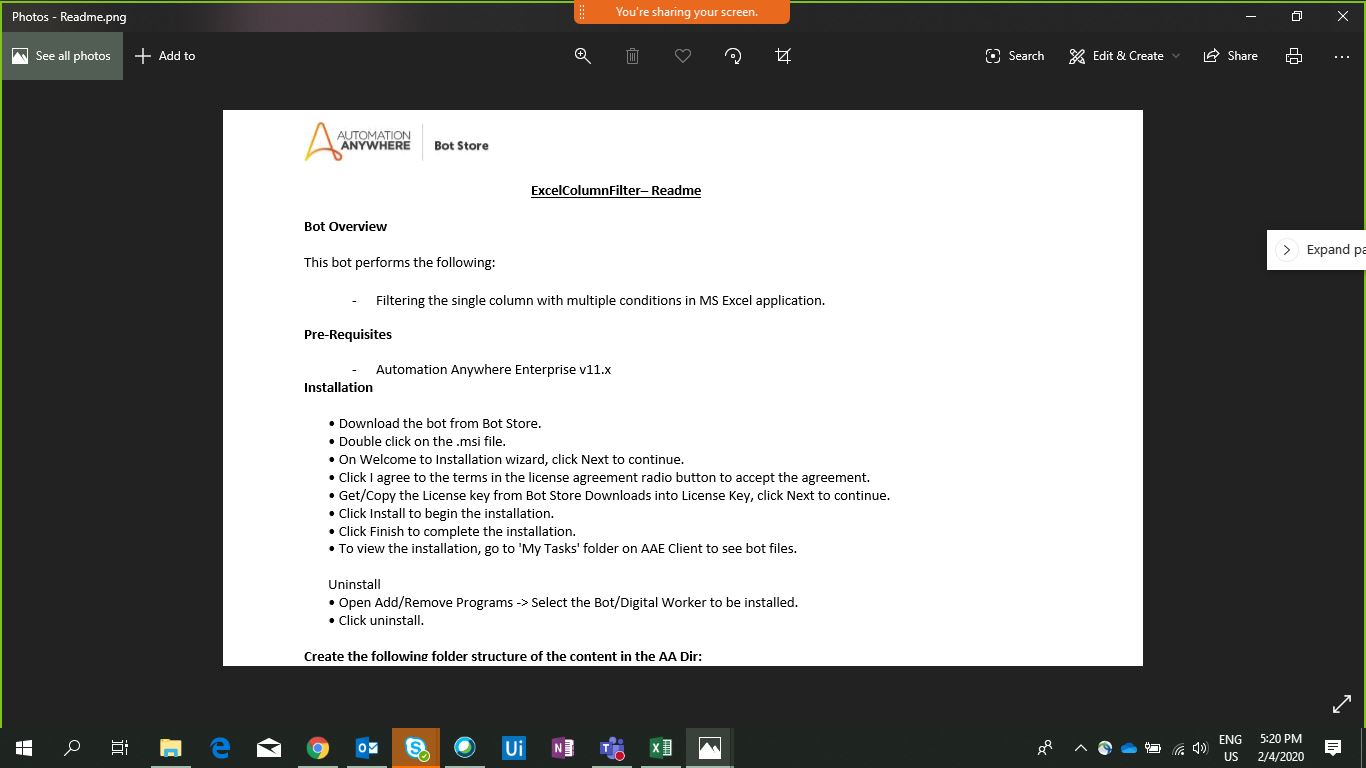Screen dimensions: 1366x768
Task: Expand the side panel with Expand button
Action: point(1316,250)
